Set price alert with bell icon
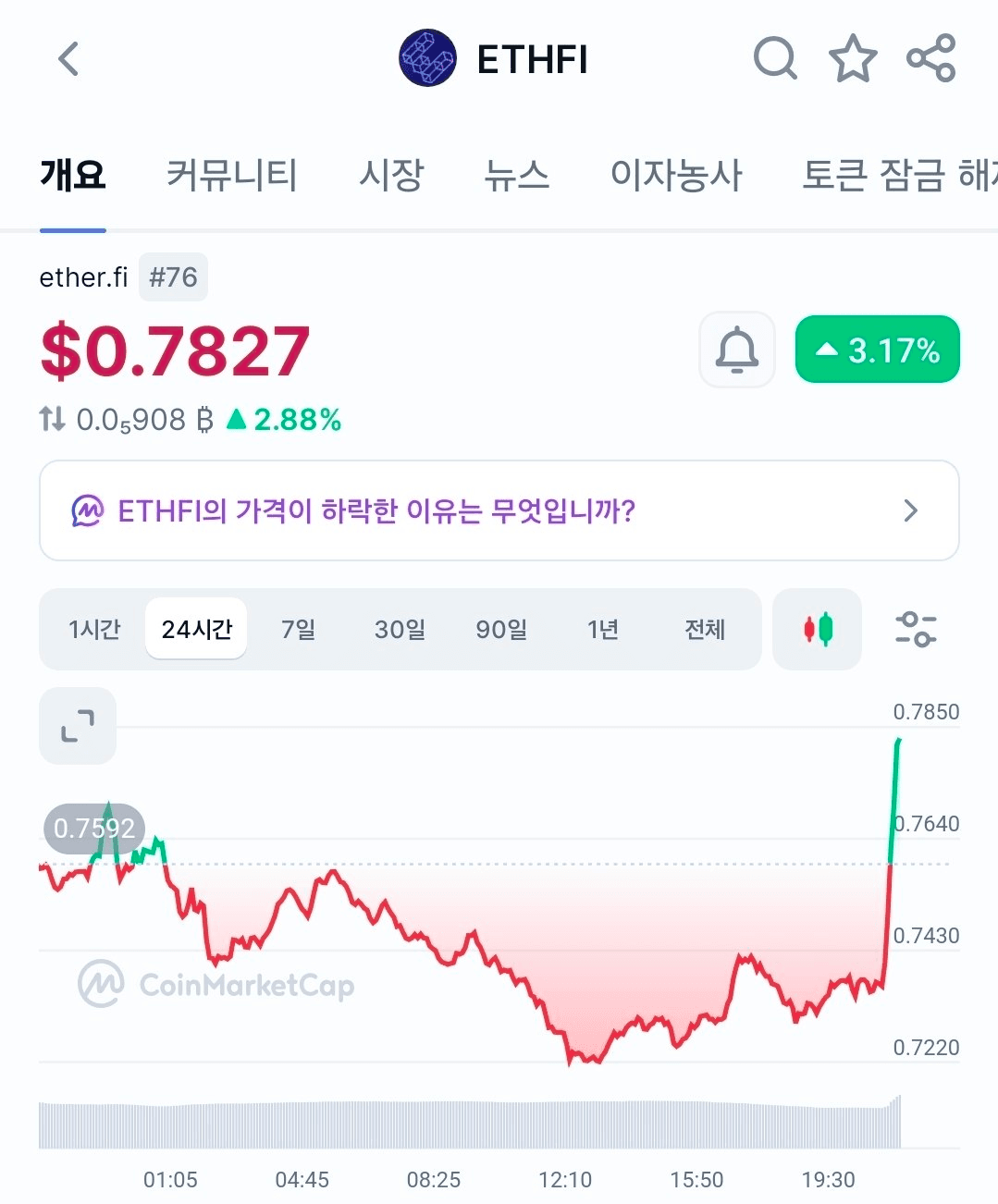998x1204 pixels. tap(737, 350)
